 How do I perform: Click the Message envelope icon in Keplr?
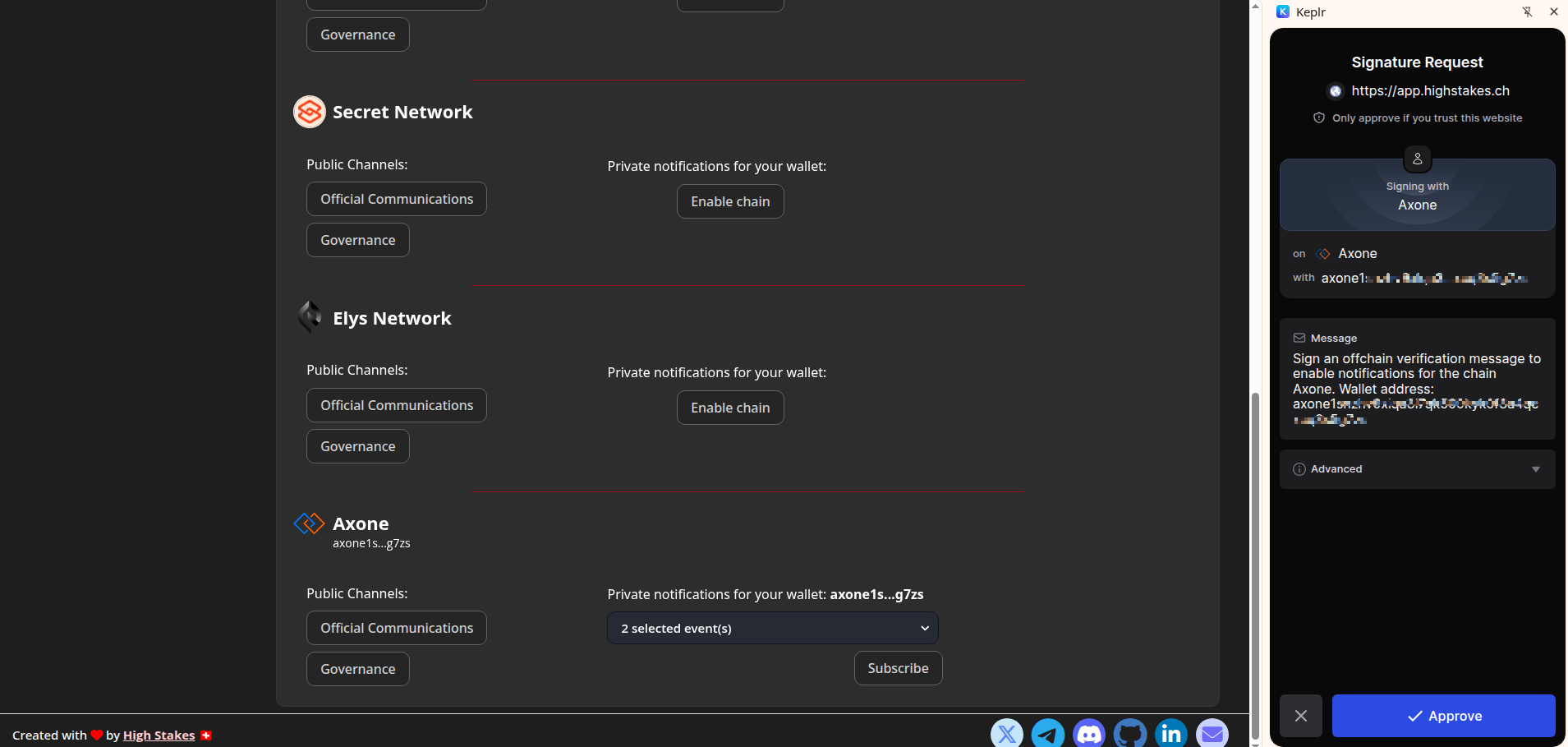coord(1299,338)
